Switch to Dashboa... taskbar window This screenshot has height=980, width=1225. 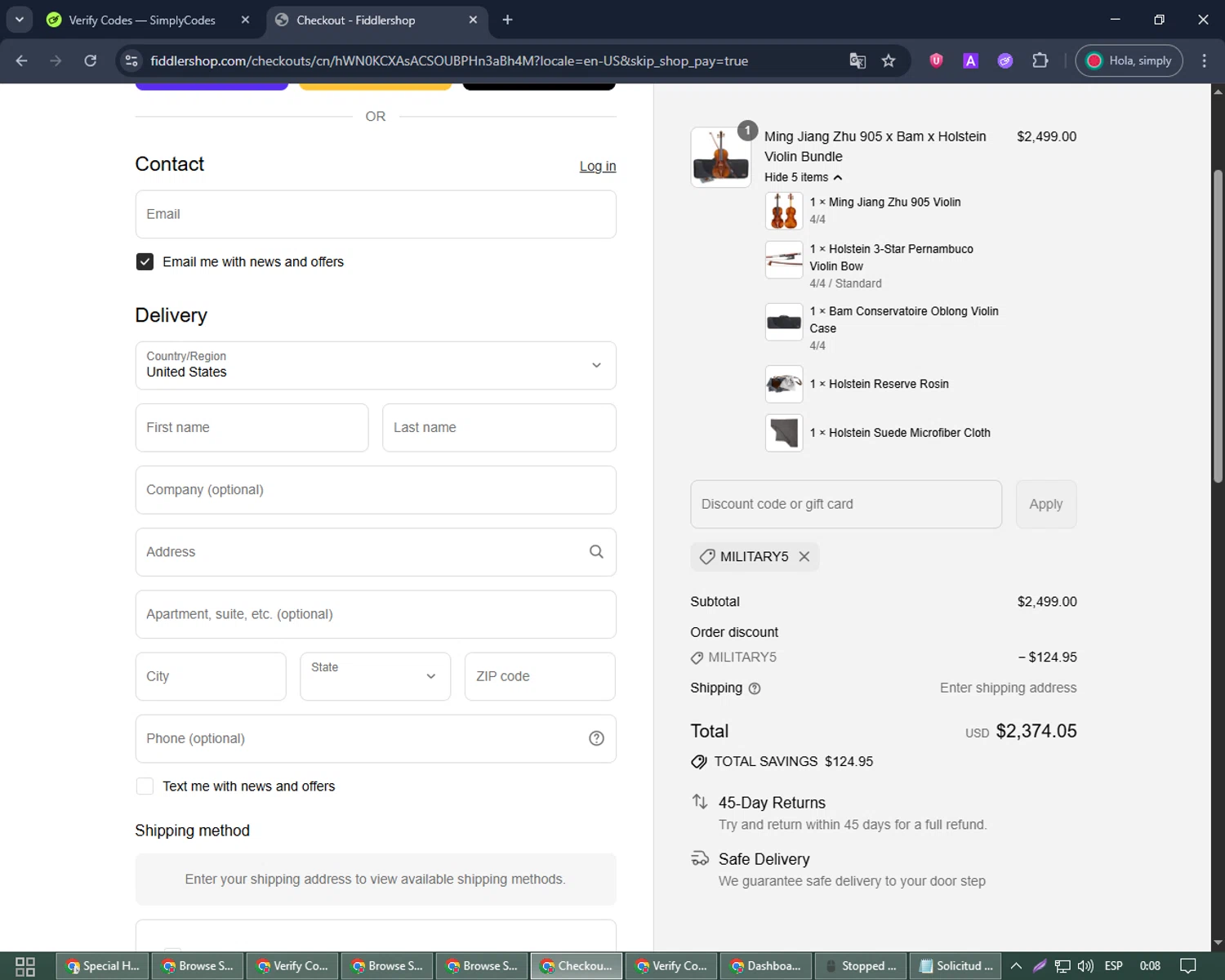766,966
